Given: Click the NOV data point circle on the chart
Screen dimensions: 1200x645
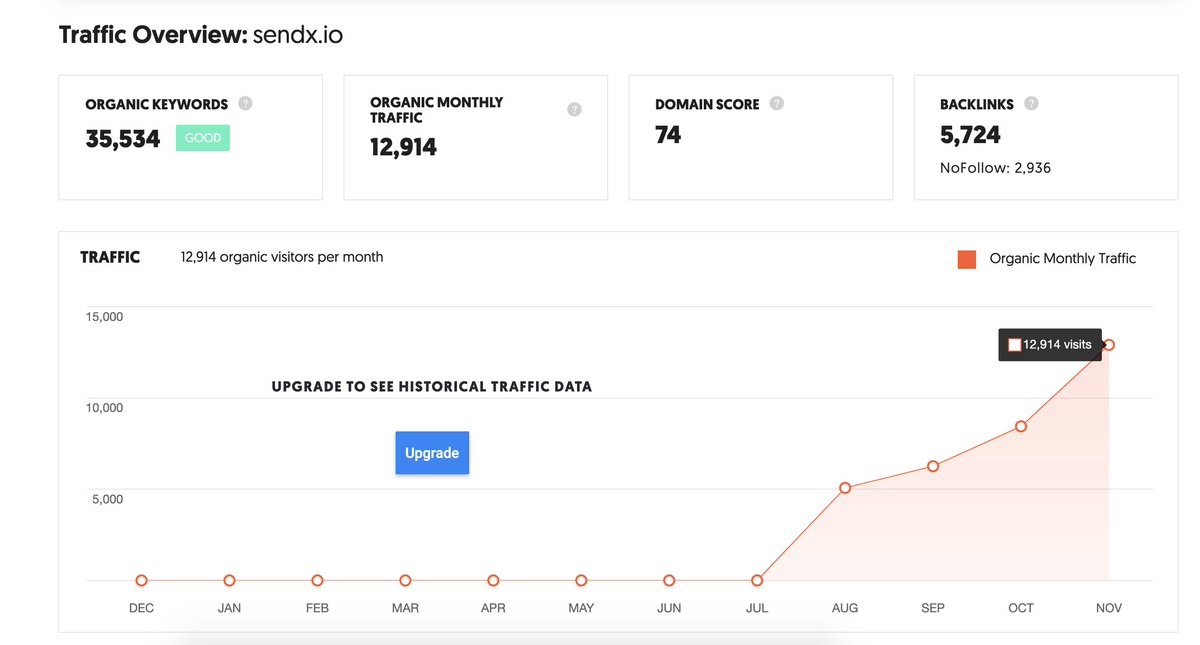Looking at the screenshot, I should coord(1109,344).
